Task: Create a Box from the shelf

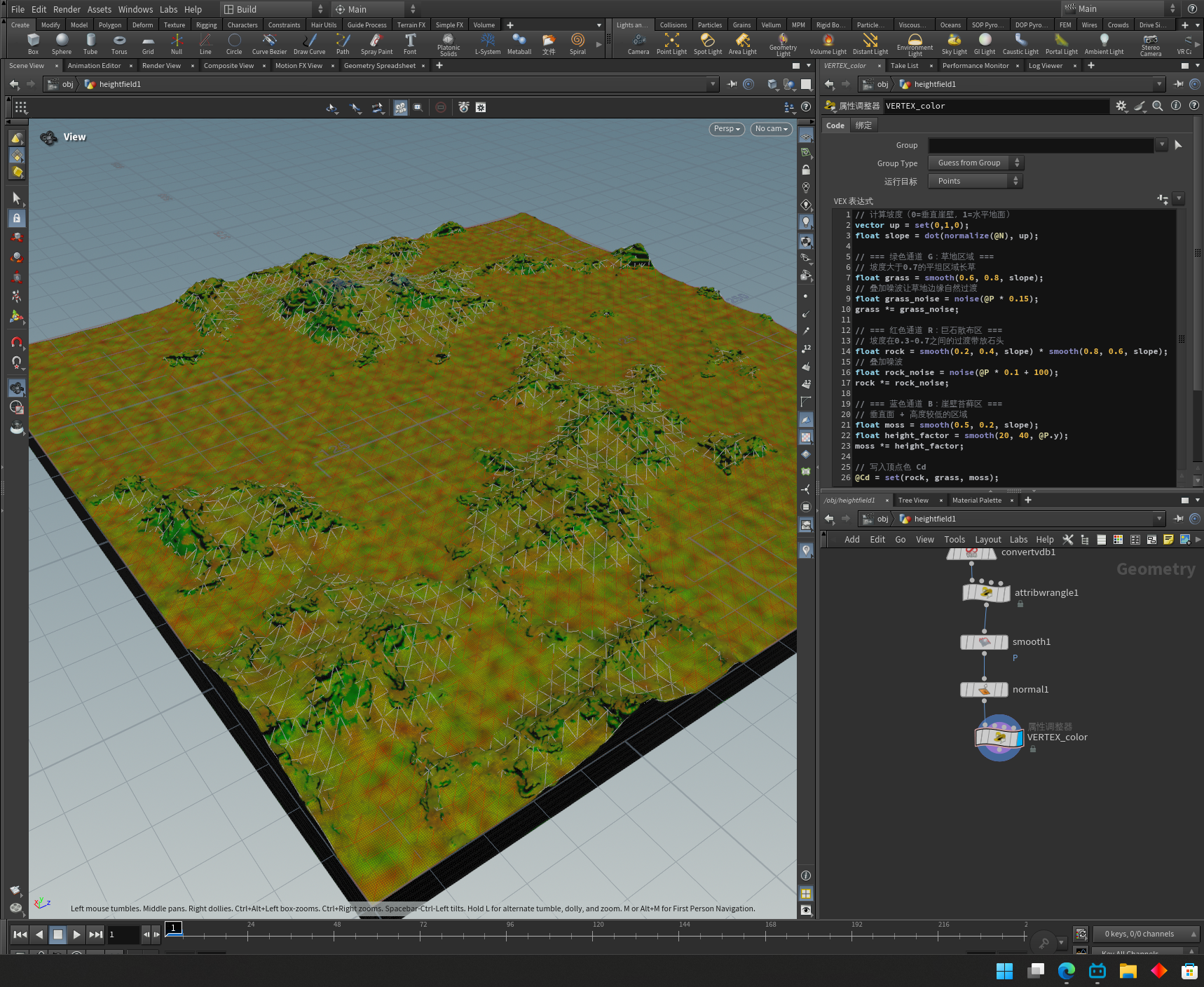Action: click(33, 43)
